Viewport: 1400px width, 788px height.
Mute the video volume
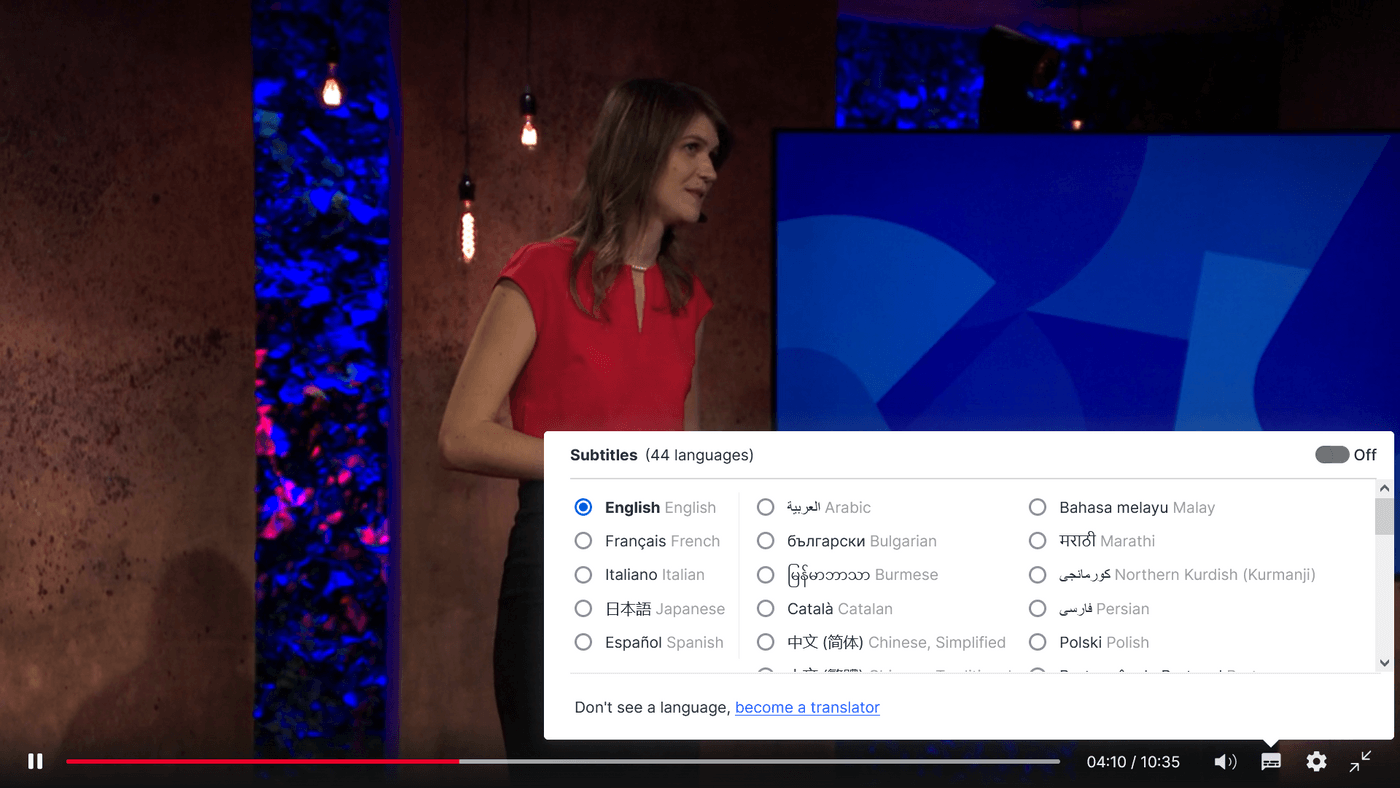pyautogui.click(x=1225, y=761)
